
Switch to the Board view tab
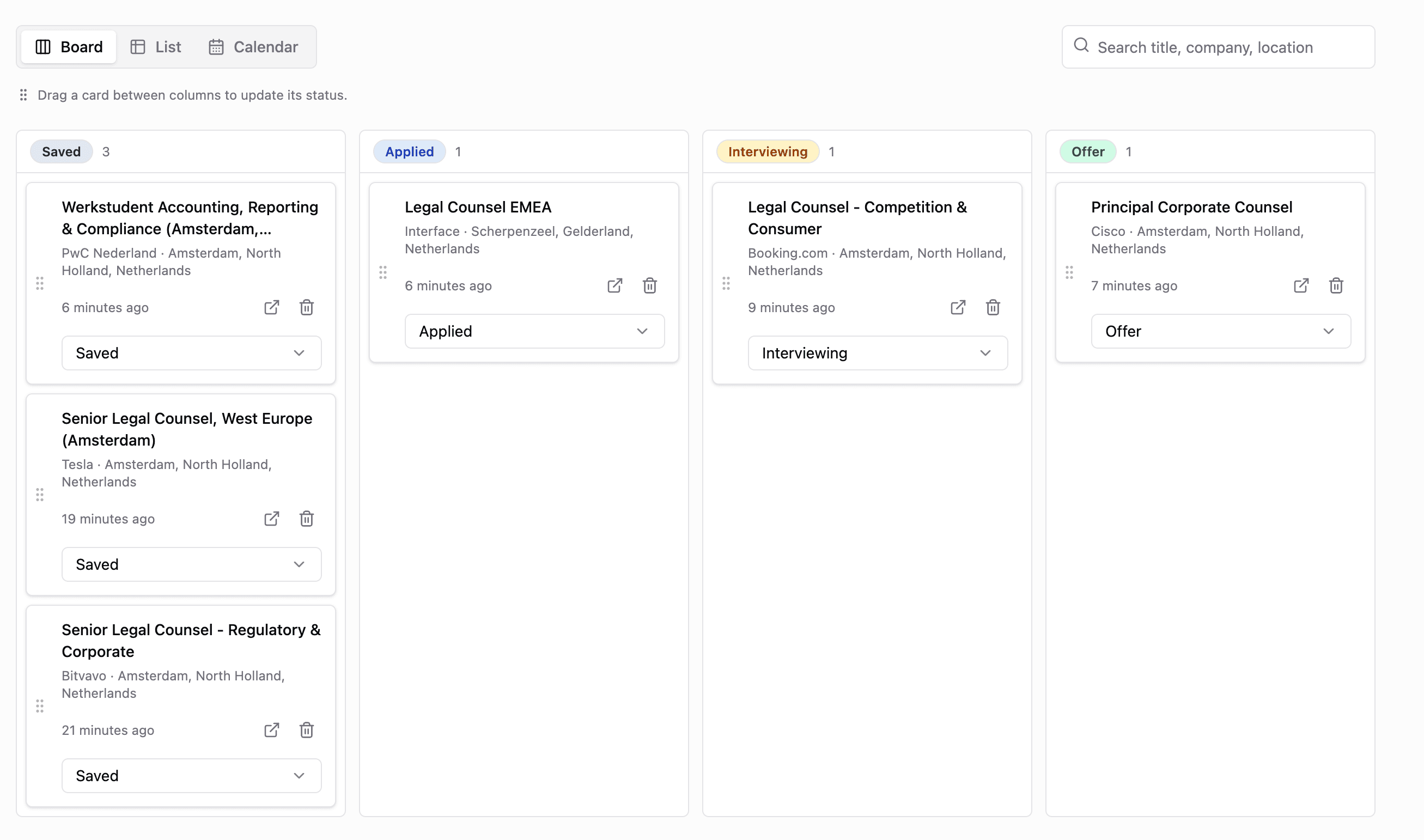(69, 47)
